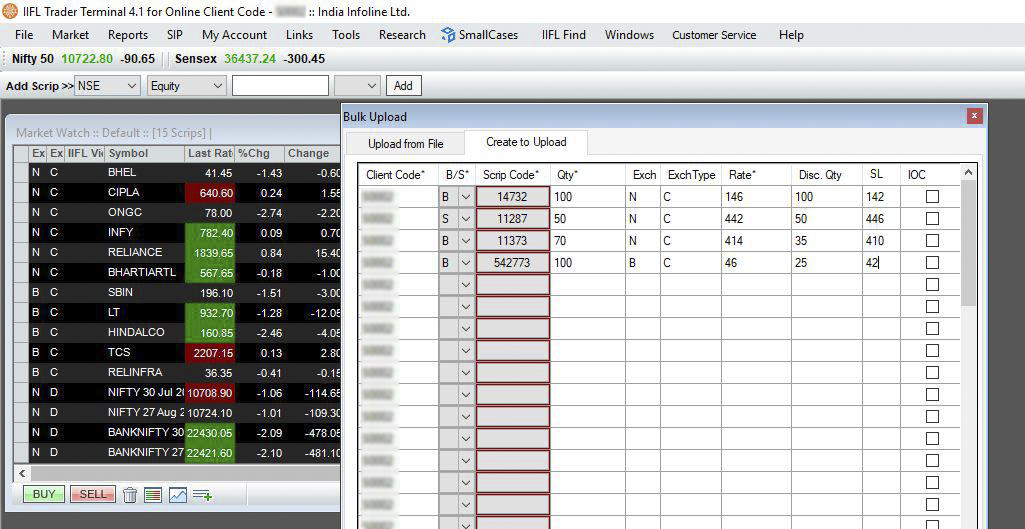Open the chart icon in Market Watch
The height and width of the screenshot is (529, 1025).
click(x=177, y=494)
